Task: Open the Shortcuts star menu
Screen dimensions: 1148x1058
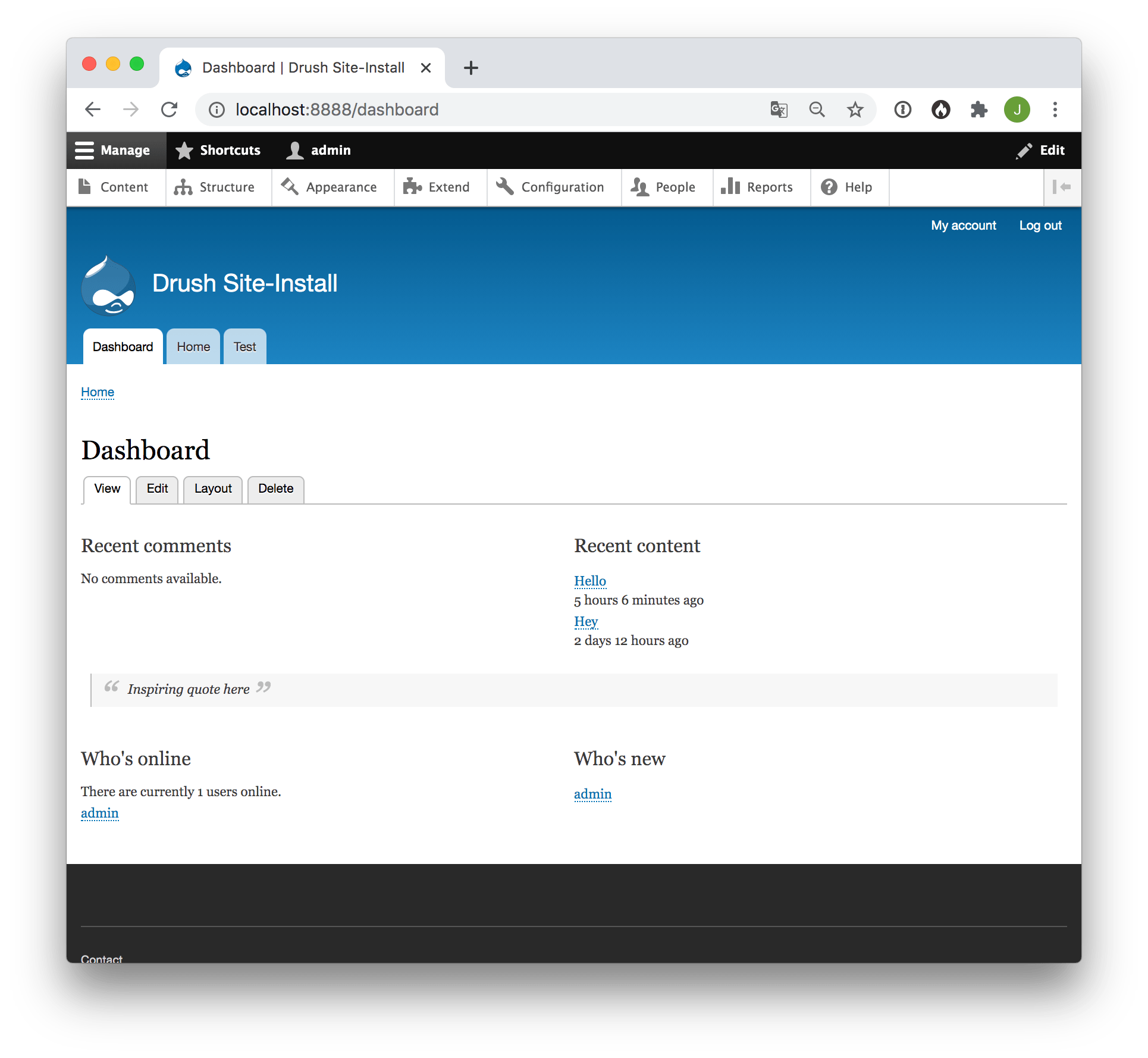Action: pyautogui.click(x=218, y=151)
